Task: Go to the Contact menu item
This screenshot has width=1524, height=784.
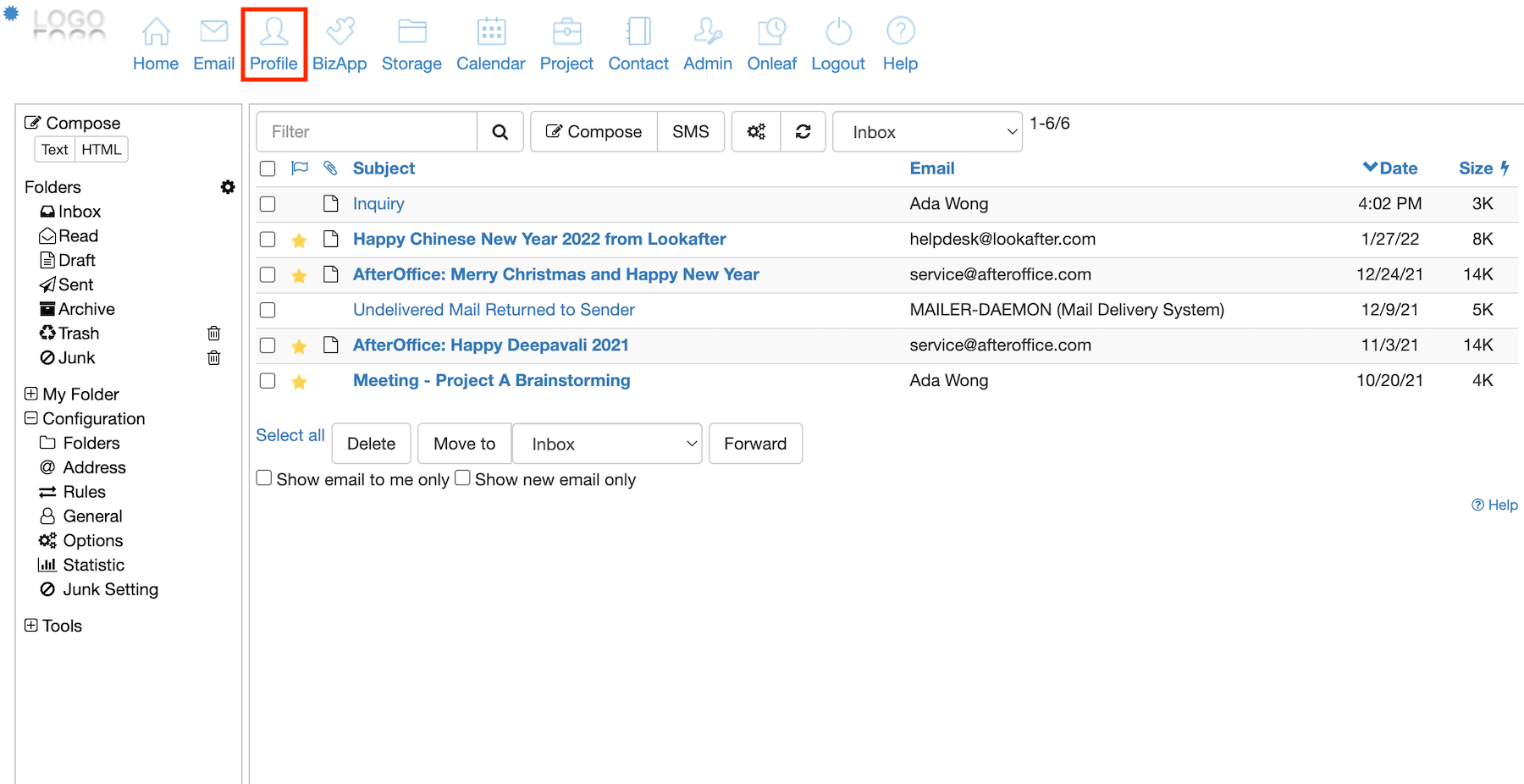Action: tap(638, 44)
